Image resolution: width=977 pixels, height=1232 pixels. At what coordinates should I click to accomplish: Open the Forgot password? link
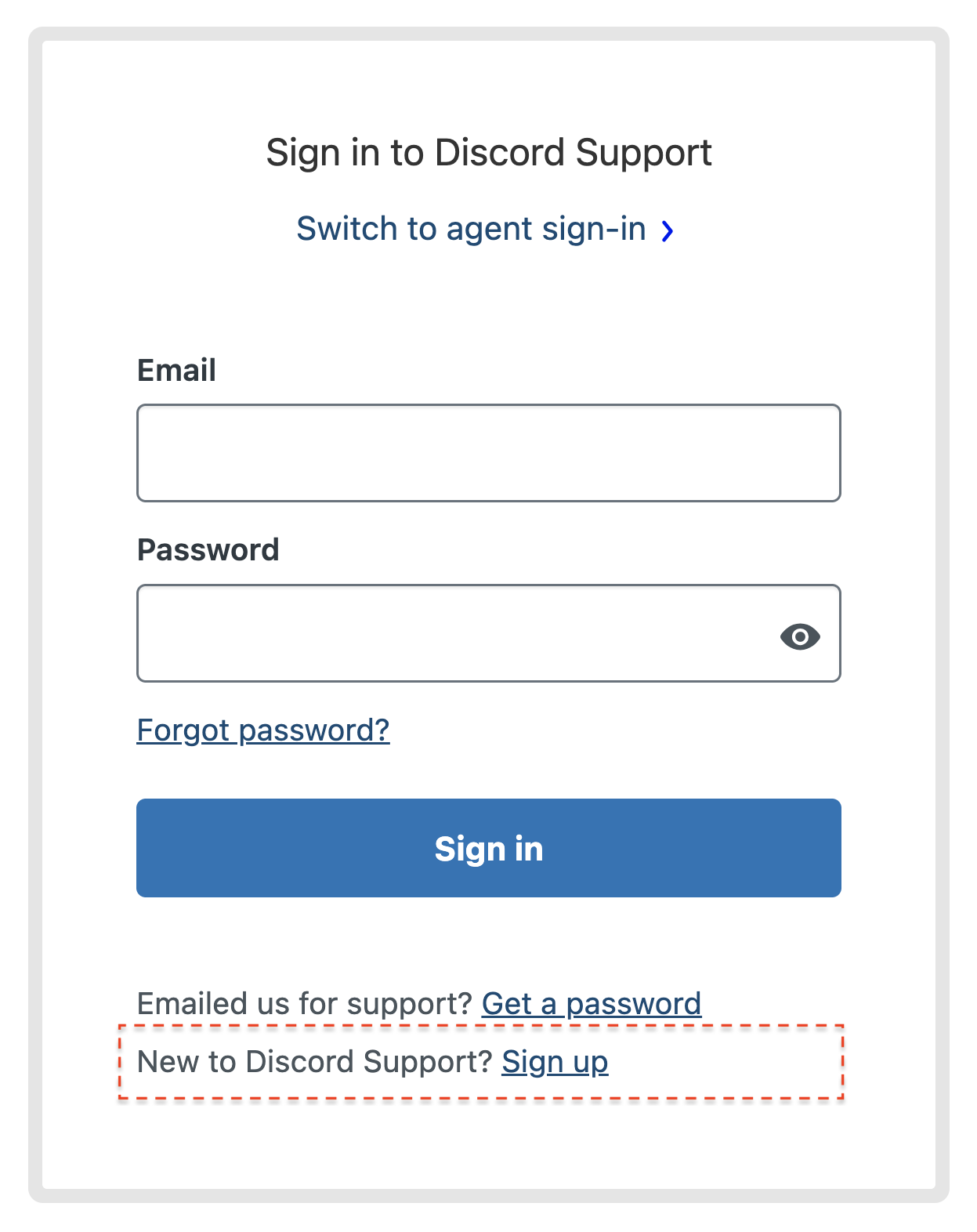[x=263, y=730]
